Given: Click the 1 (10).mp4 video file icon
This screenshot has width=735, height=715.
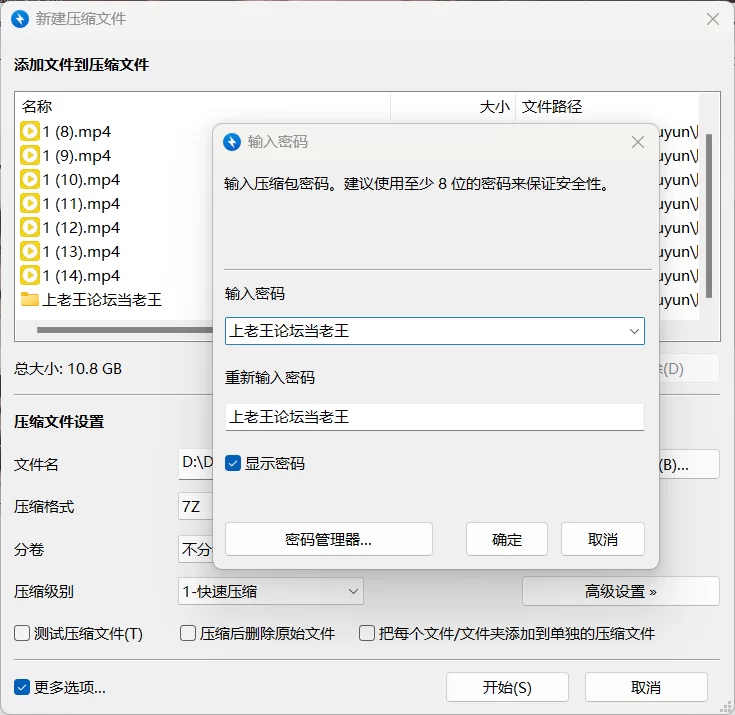Looking at the screenshot, I should click(x=30, y=179).
